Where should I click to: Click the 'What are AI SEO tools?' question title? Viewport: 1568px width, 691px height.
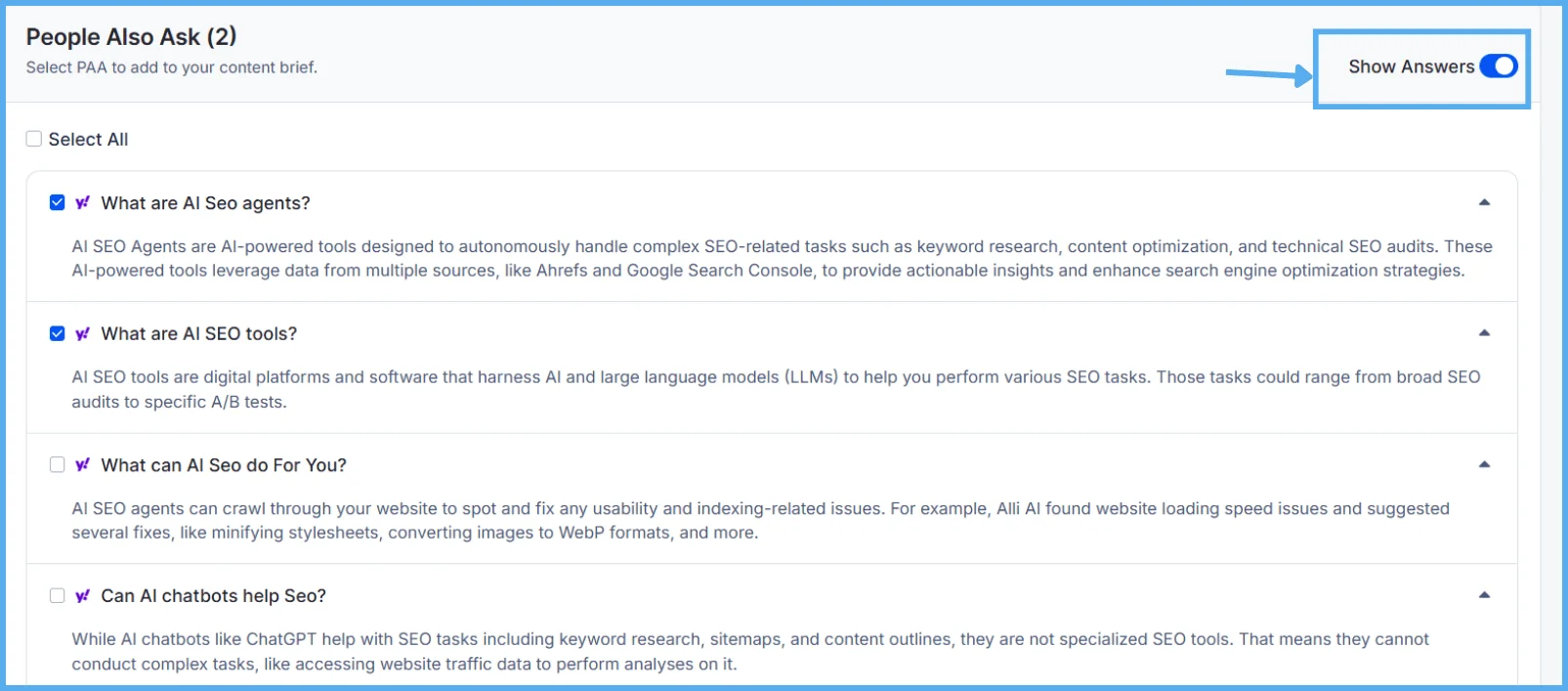click(x=199, y=334)
